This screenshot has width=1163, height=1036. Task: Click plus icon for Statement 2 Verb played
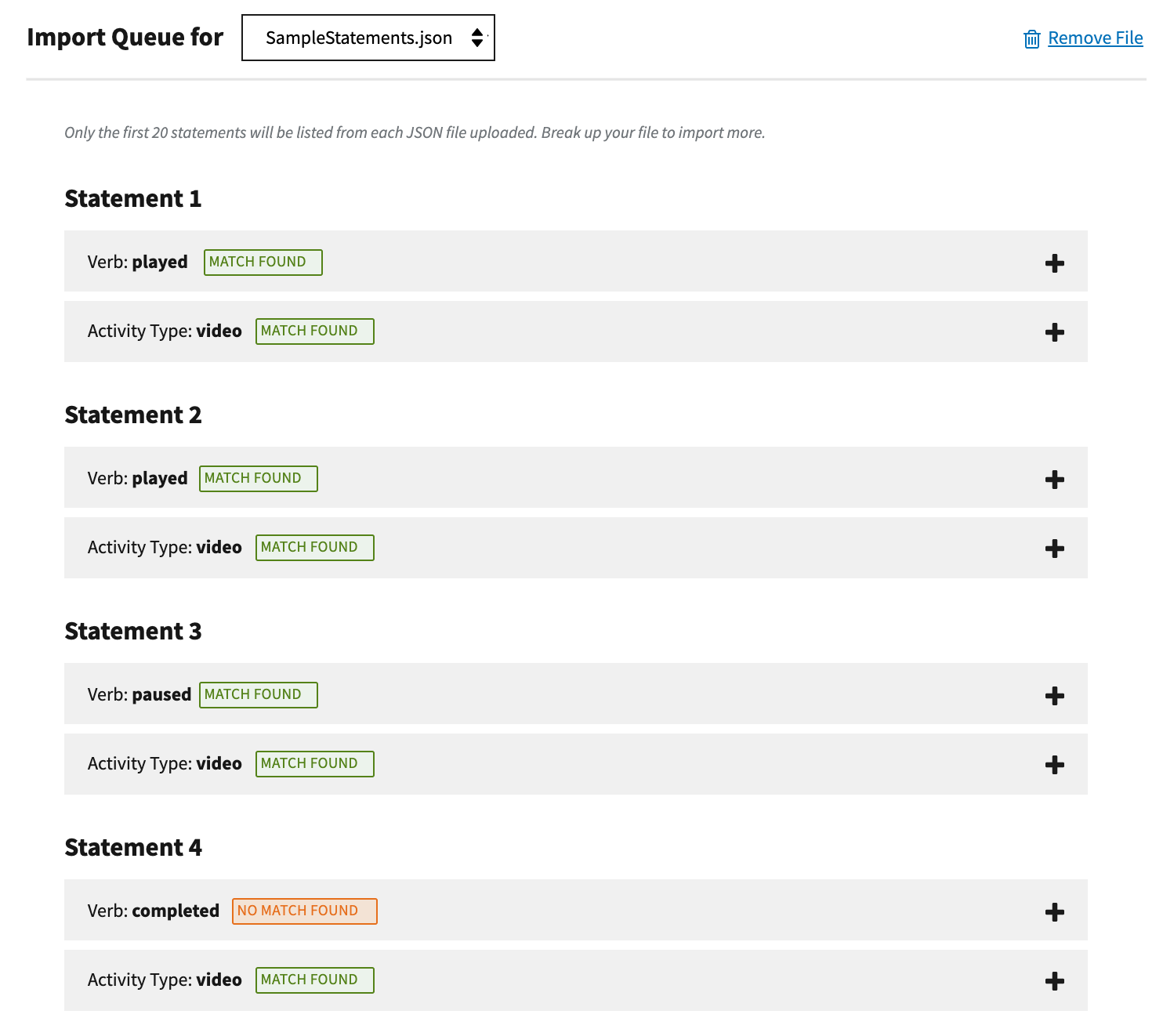(x=1054, y=480)
